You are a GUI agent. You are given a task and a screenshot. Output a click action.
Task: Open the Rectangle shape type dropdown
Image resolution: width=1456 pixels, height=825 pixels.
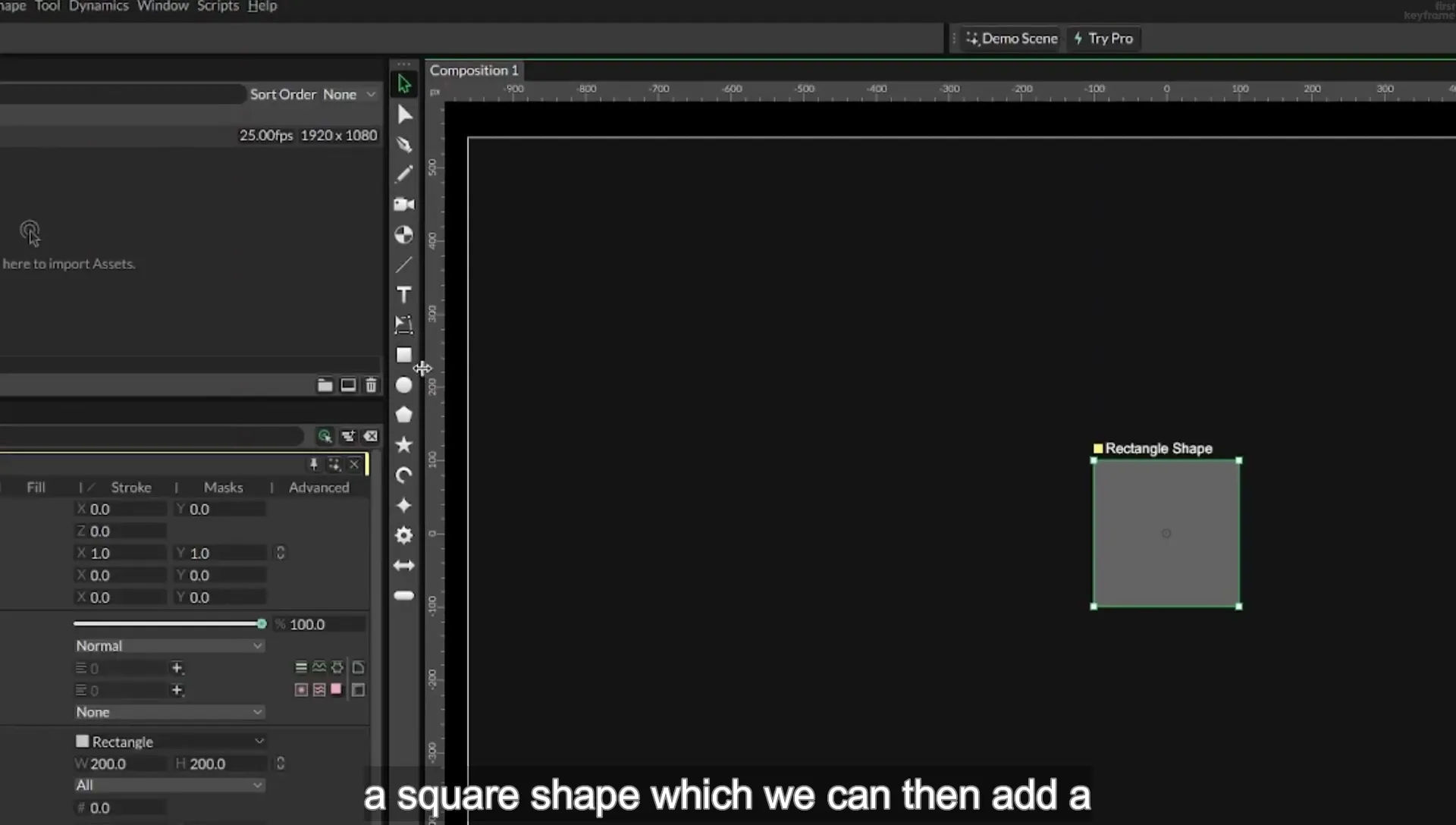169,742
